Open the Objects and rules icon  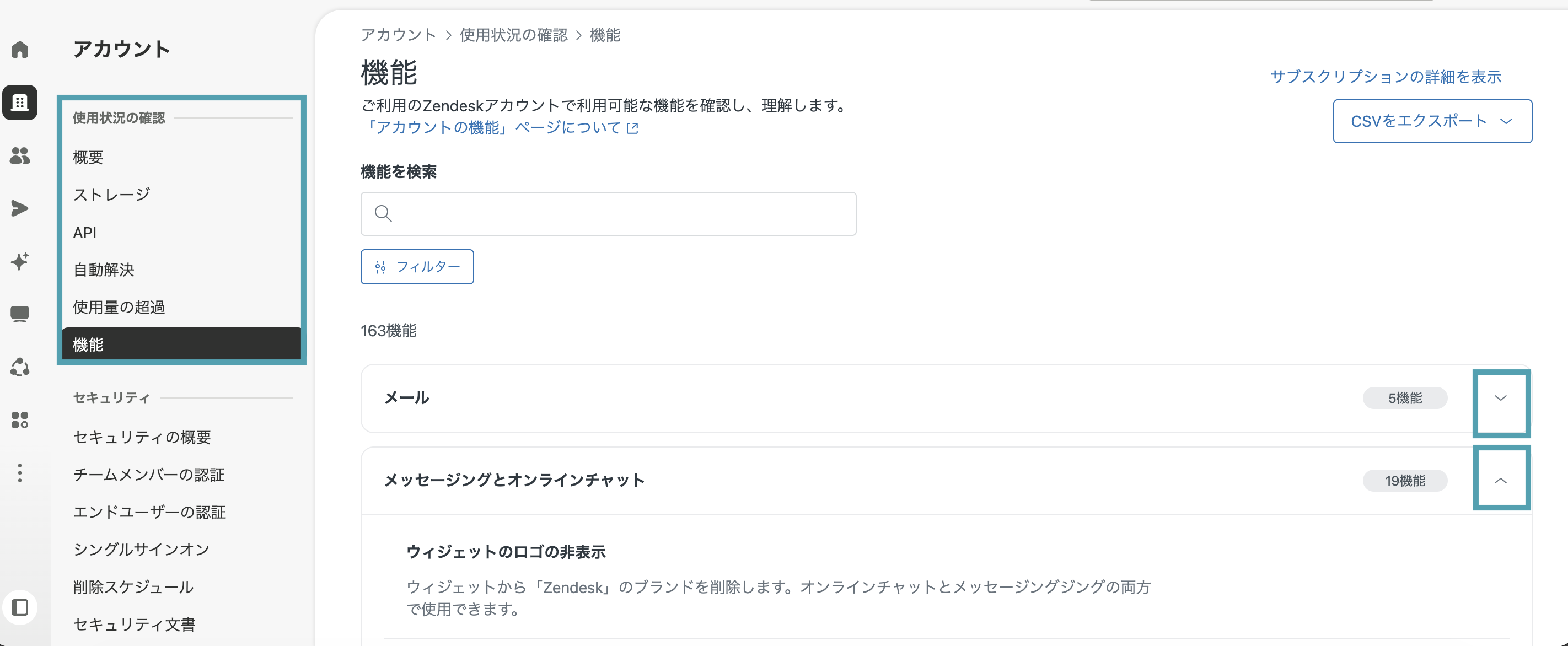coord(20,367)
